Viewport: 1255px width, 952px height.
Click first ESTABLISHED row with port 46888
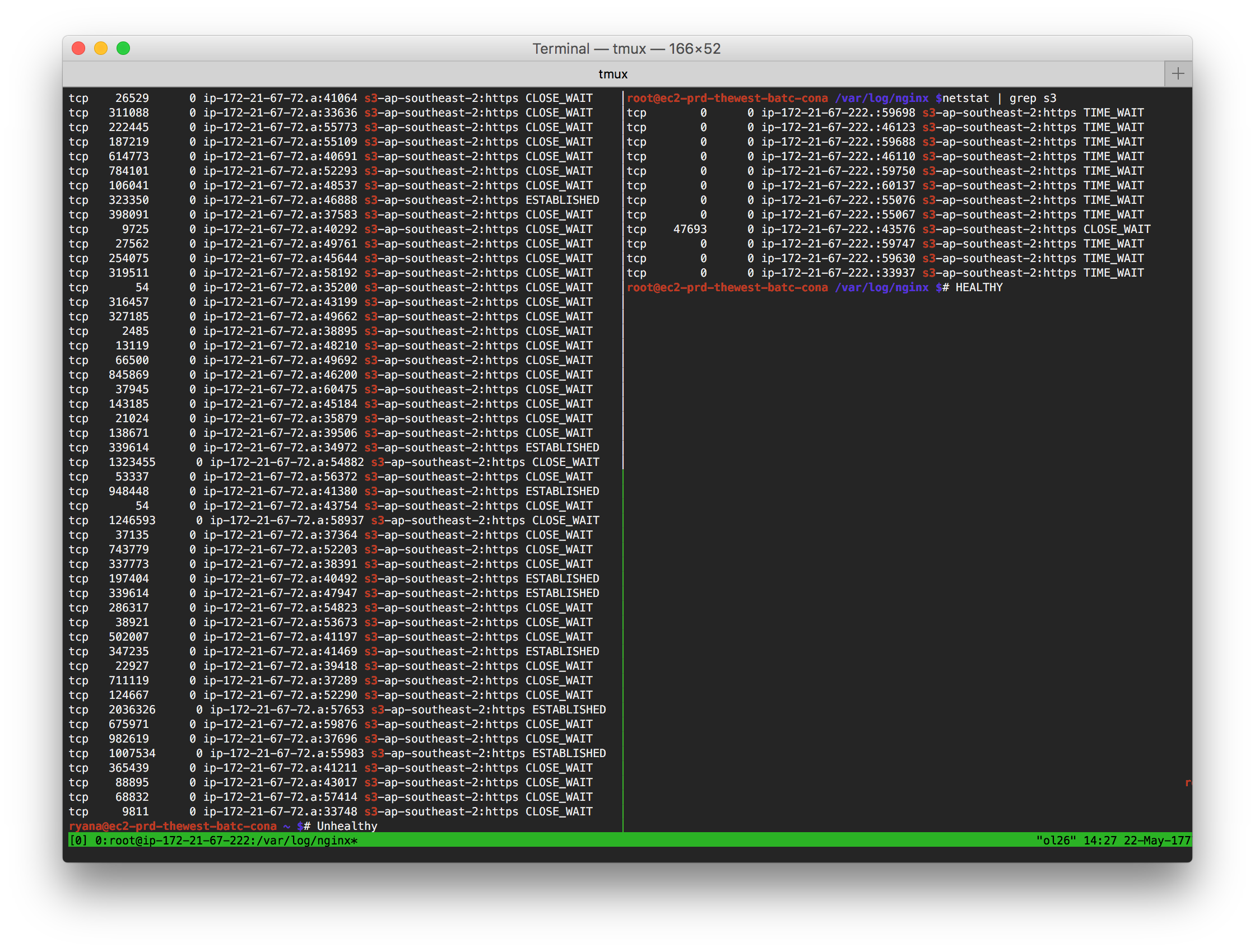(x=562, y=200)
